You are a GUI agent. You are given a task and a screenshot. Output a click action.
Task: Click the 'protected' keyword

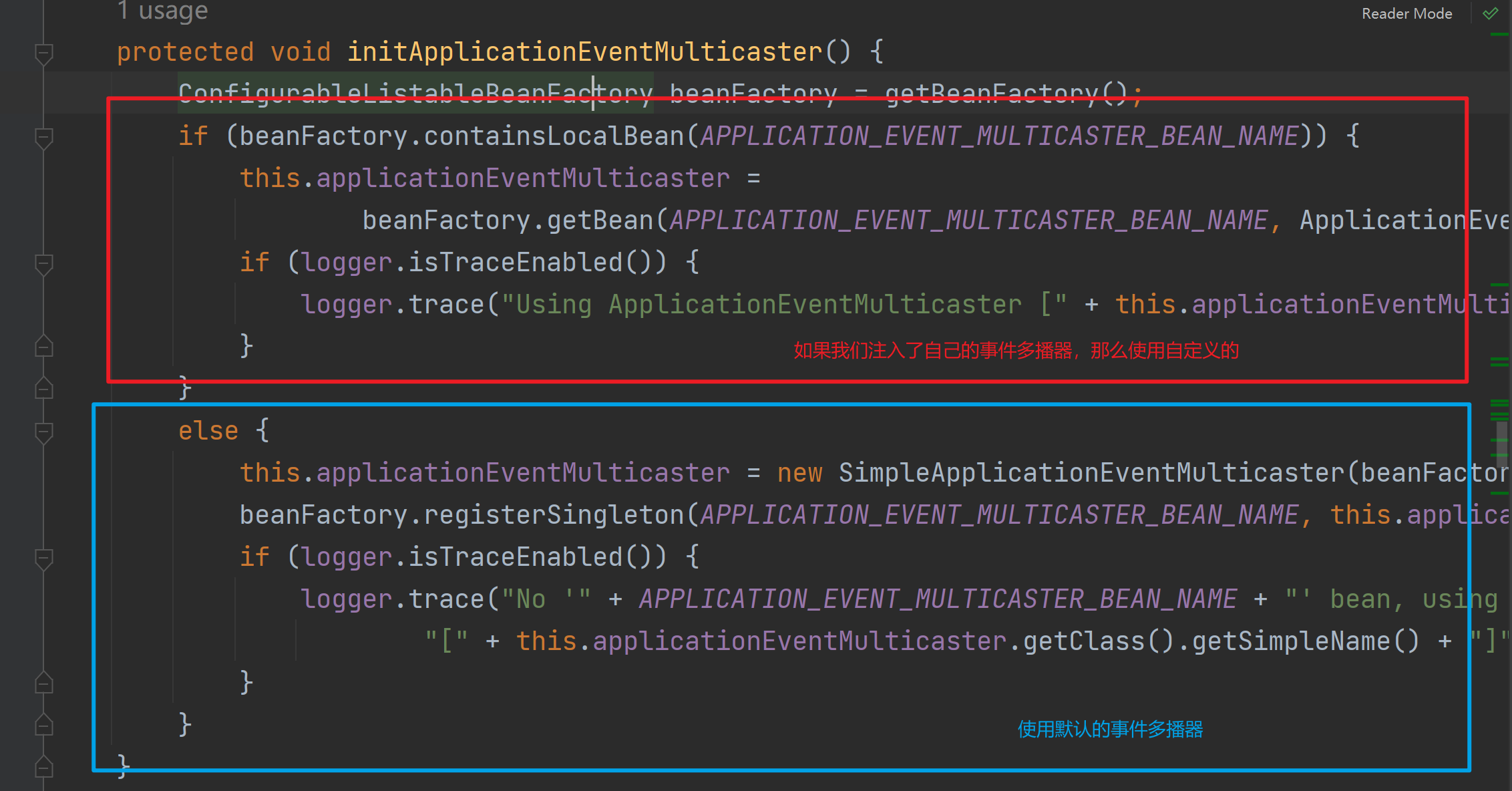pyautogui.click(x=185, y=52)
